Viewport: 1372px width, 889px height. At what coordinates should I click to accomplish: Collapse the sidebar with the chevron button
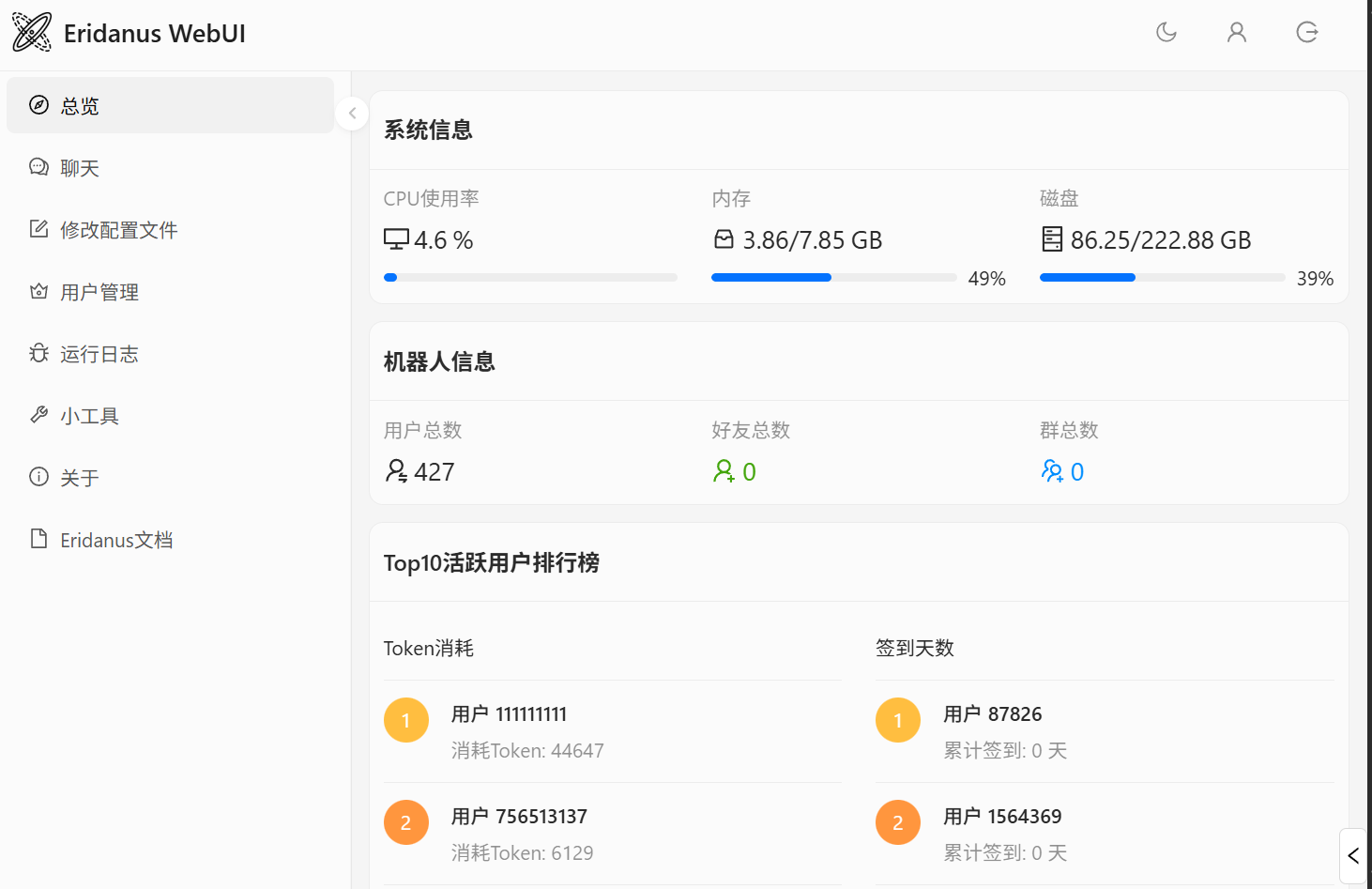click(x=352, y=114)
